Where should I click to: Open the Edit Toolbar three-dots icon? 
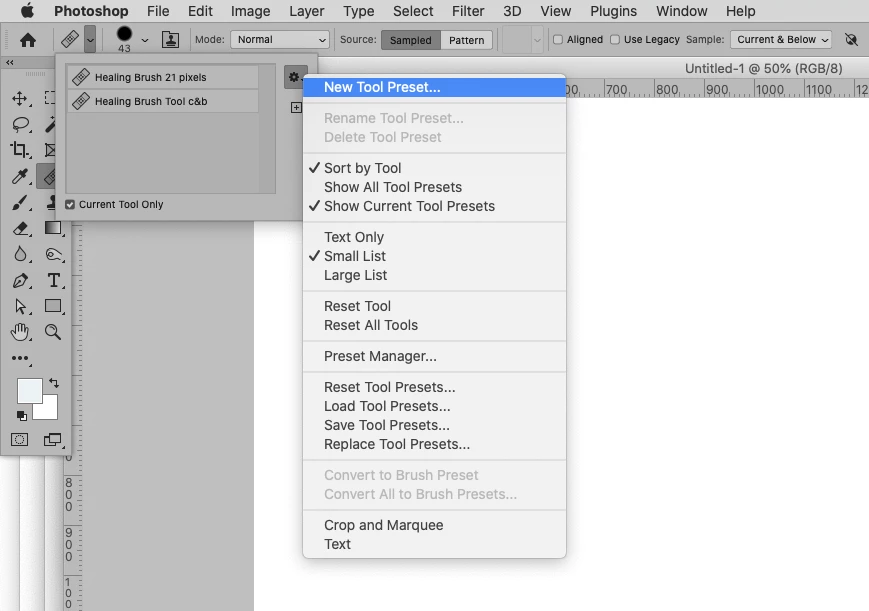(20, 358)
